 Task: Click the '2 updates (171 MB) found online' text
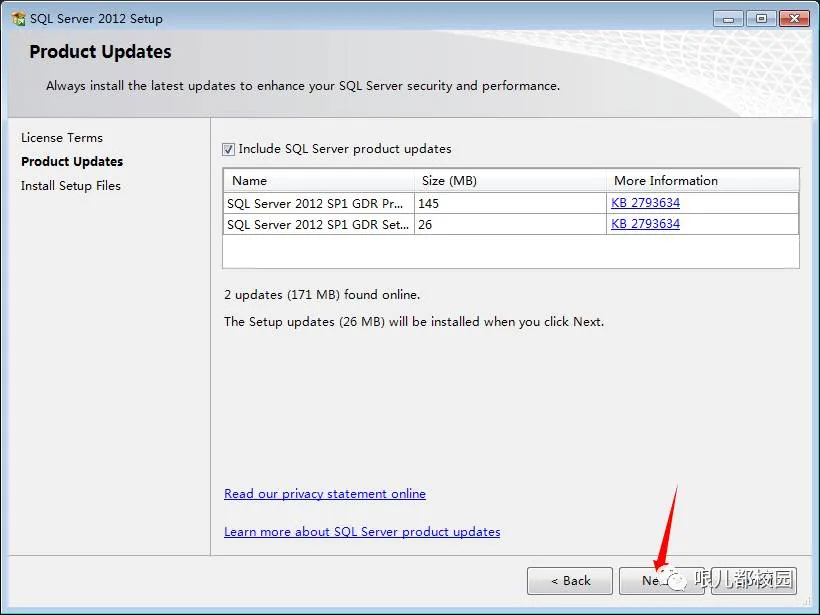click(x=322, y=295)
